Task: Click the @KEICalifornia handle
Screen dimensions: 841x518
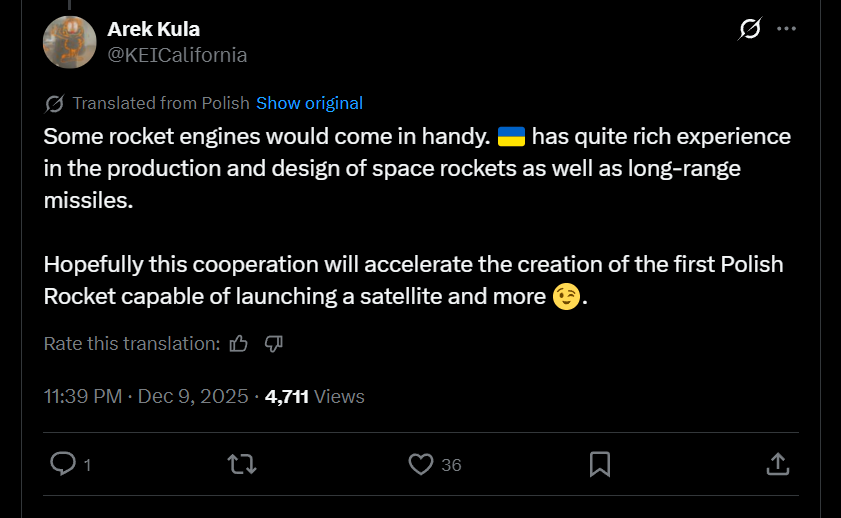Action: [x=177, y=55]
